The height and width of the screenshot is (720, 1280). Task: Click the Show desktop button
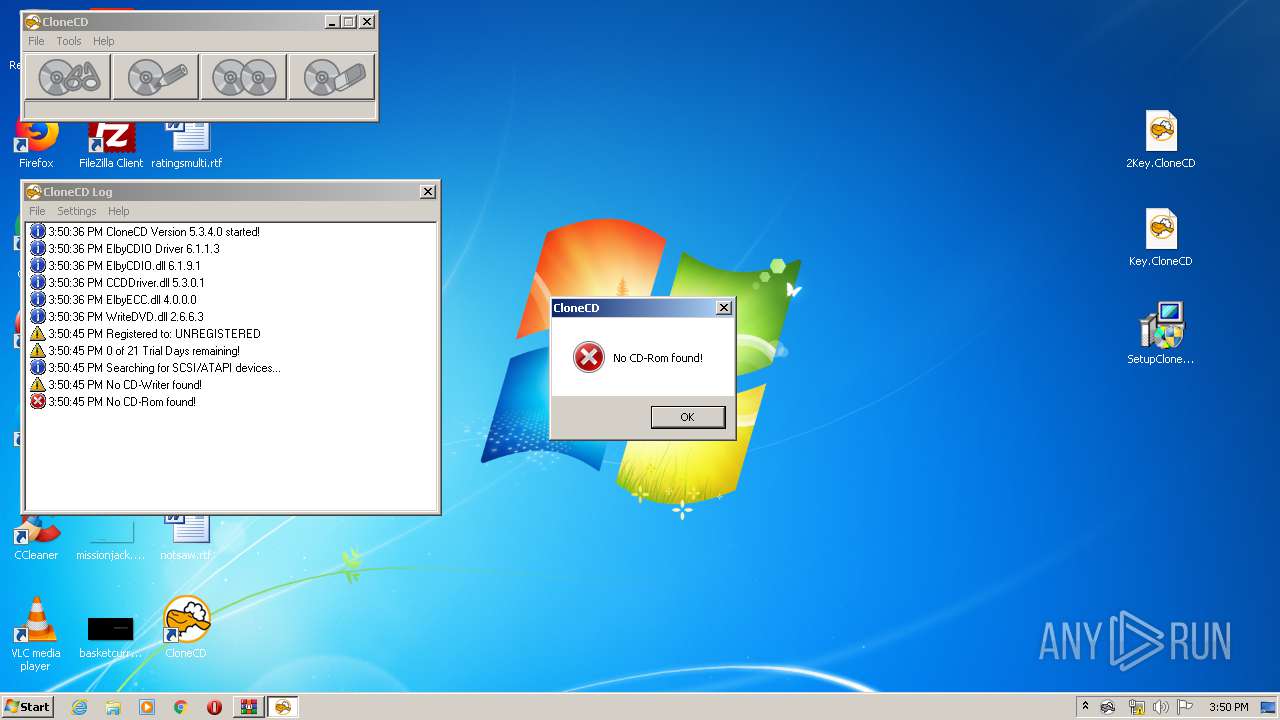pyautogui.click(x=1270, y=707)
